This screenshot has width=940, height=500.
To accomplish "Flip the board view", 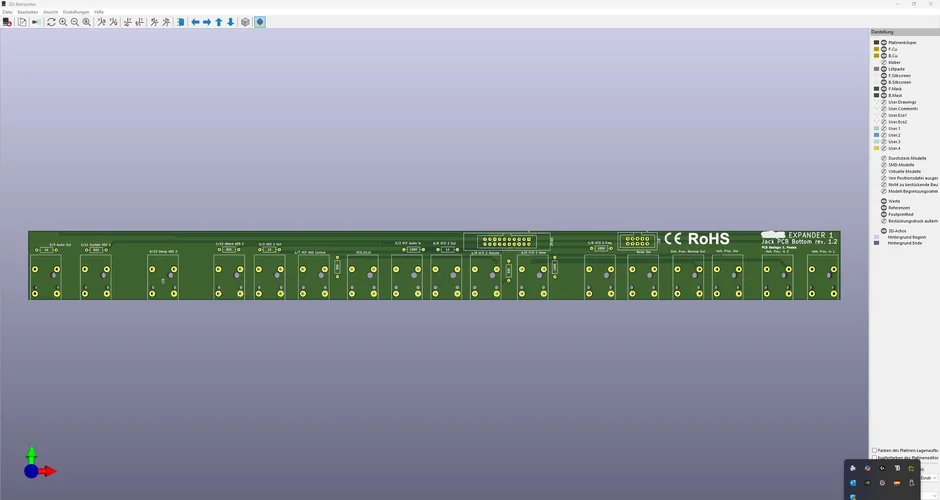I will pyautogui.click(x=180, y=22).
